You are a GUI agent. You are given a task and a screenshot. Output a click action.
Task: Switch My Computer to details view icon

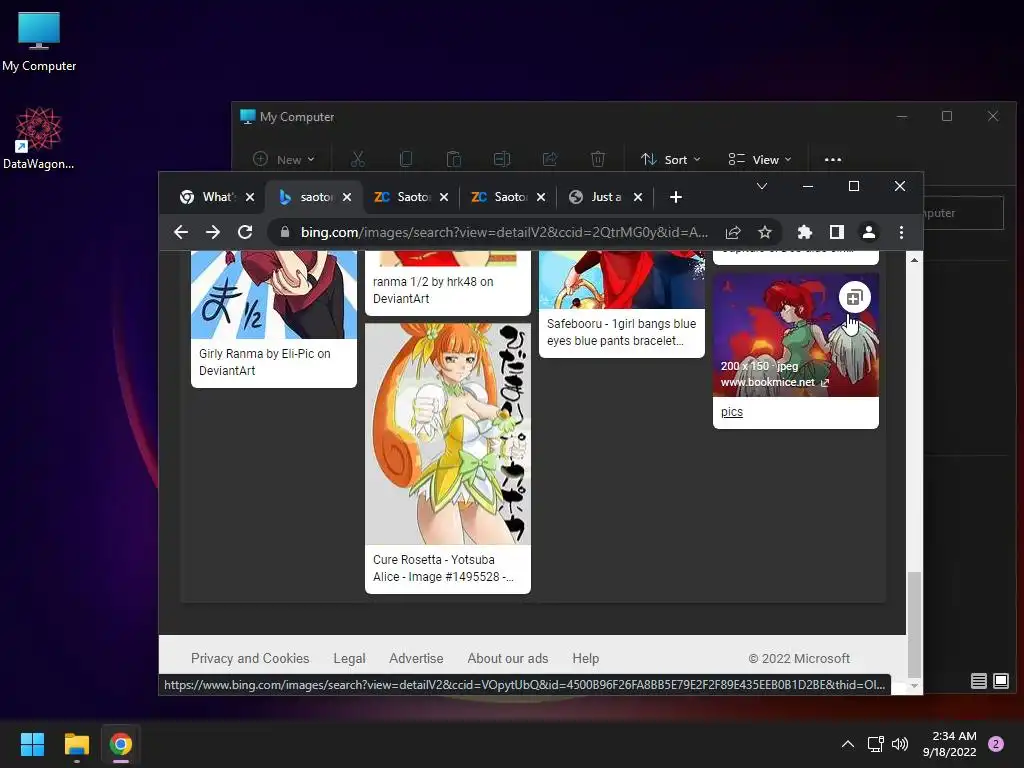978,681
